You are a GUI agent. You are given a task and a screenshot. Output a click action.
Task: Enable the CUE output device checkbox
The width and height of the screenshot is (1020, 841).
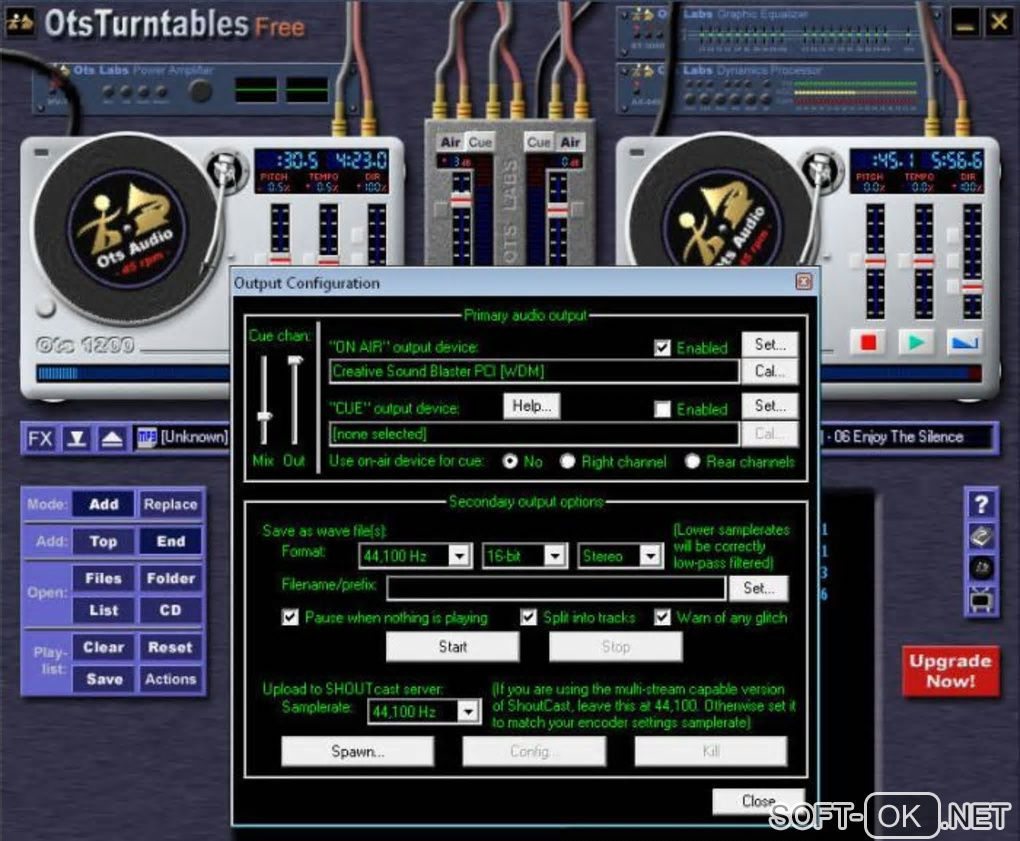(x=662, y=408)
